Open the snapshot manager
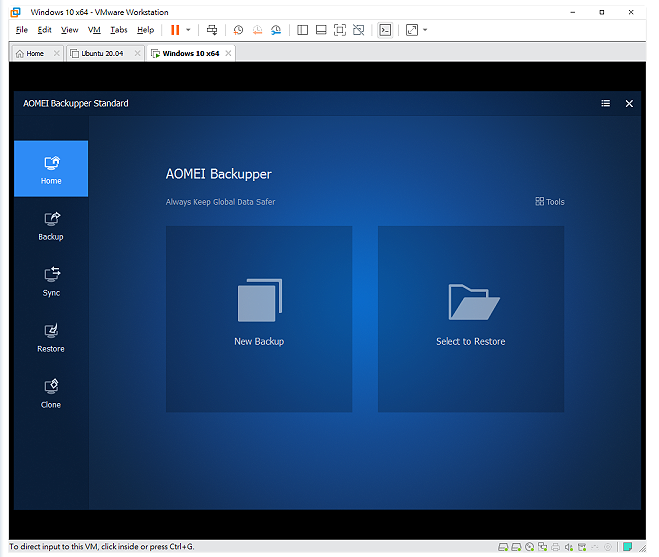 coord(276,30)
